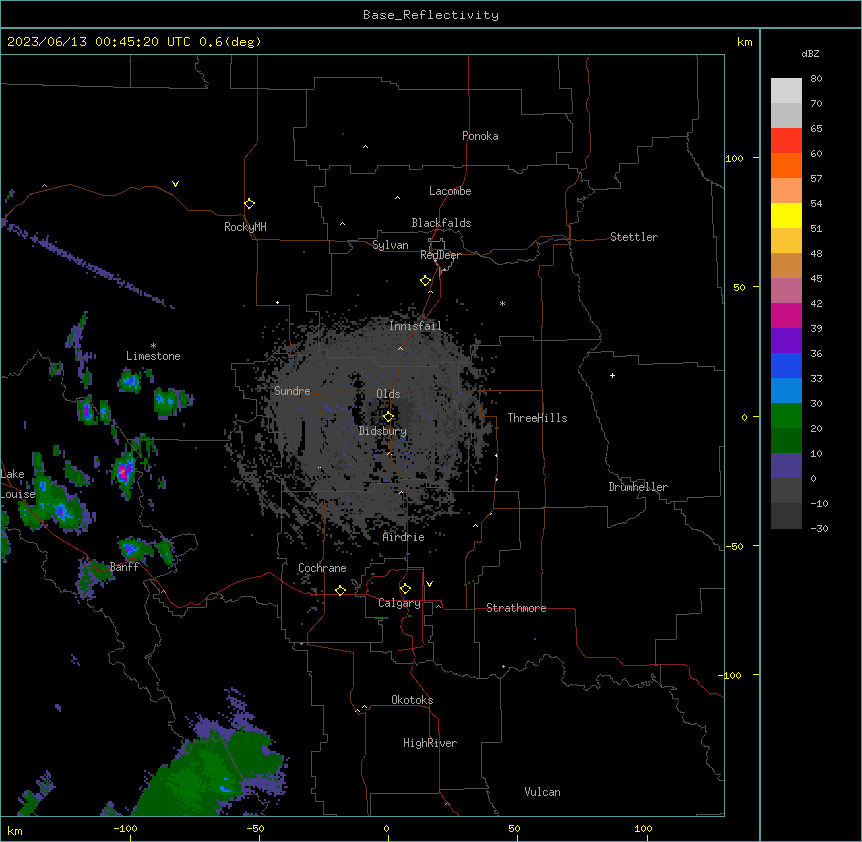Viewport: 862px width, 842px height.
Task: Click white plus marker west of Drumheller
Action: (612, 375)
